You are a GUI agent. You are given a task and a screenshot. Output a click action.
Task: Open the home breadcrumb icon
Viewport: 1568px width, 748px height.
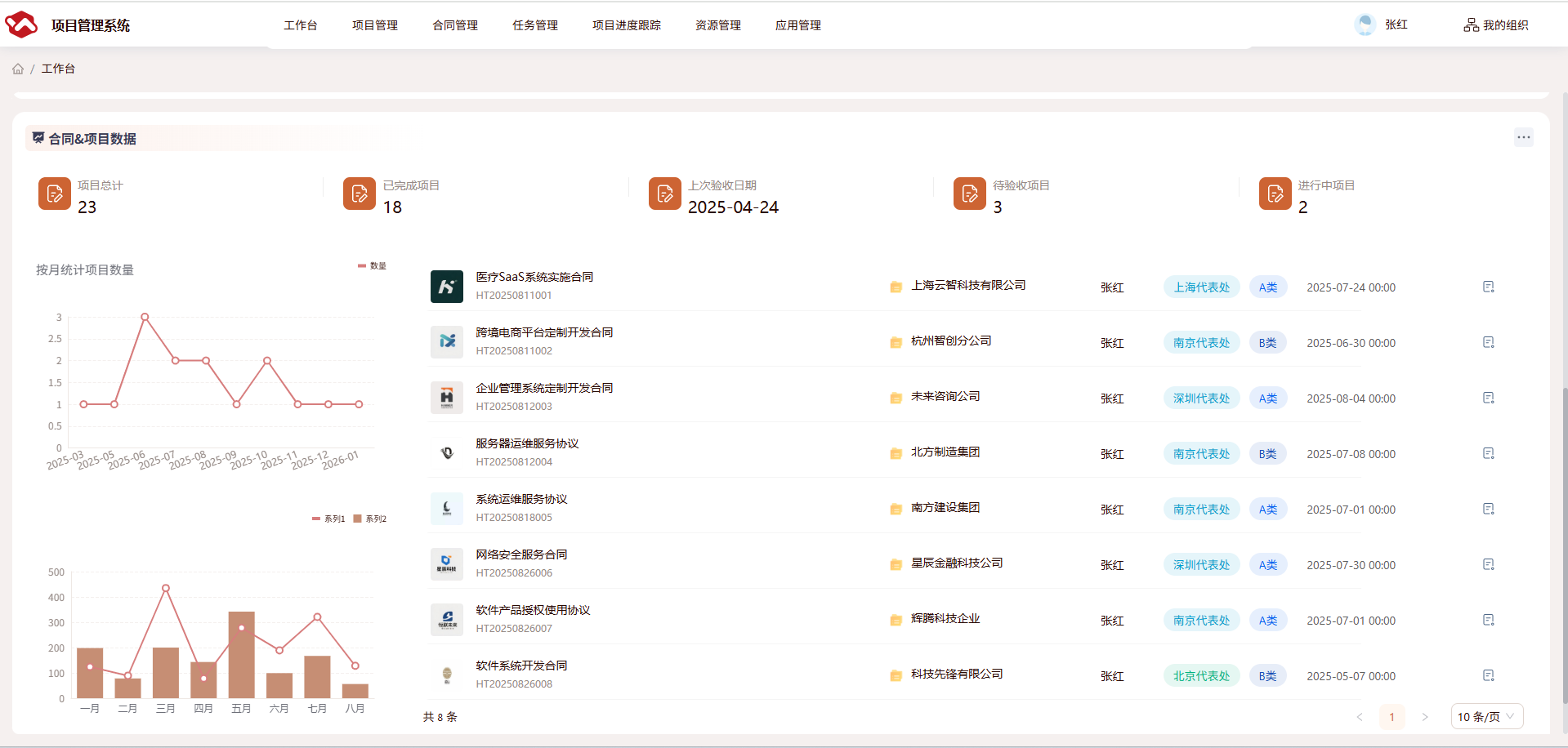(x=17, y=69)
